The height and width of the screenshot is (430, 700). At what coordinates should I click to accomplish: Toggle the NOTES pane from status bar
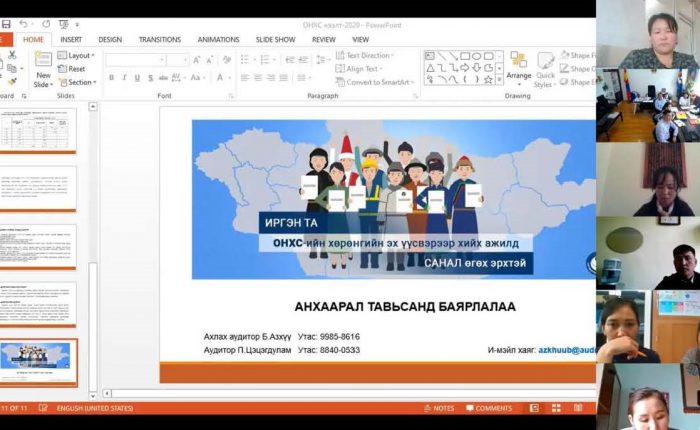439,408
